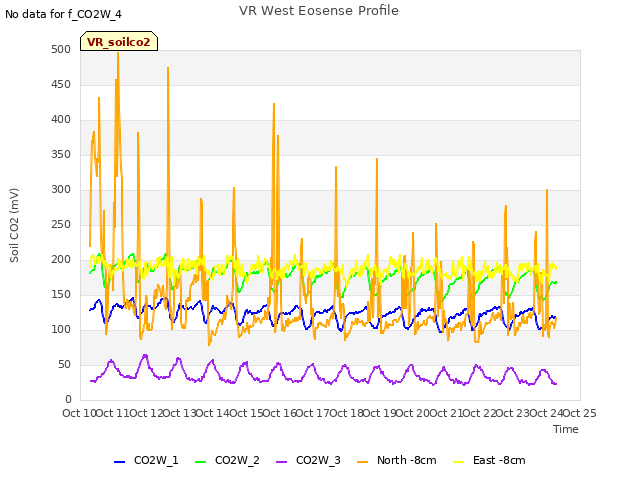Toggle the North -8cm legend entry

tap(397, 460)
